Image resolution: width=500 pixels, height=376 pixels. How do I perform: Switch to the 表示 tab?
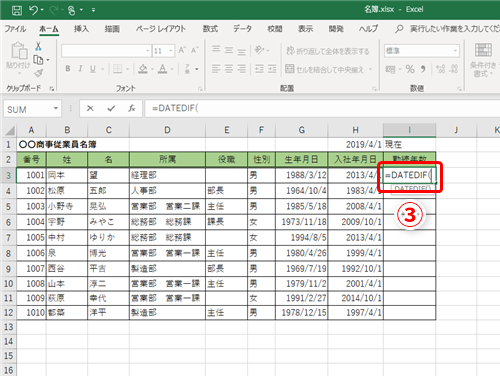pos(305,29)
